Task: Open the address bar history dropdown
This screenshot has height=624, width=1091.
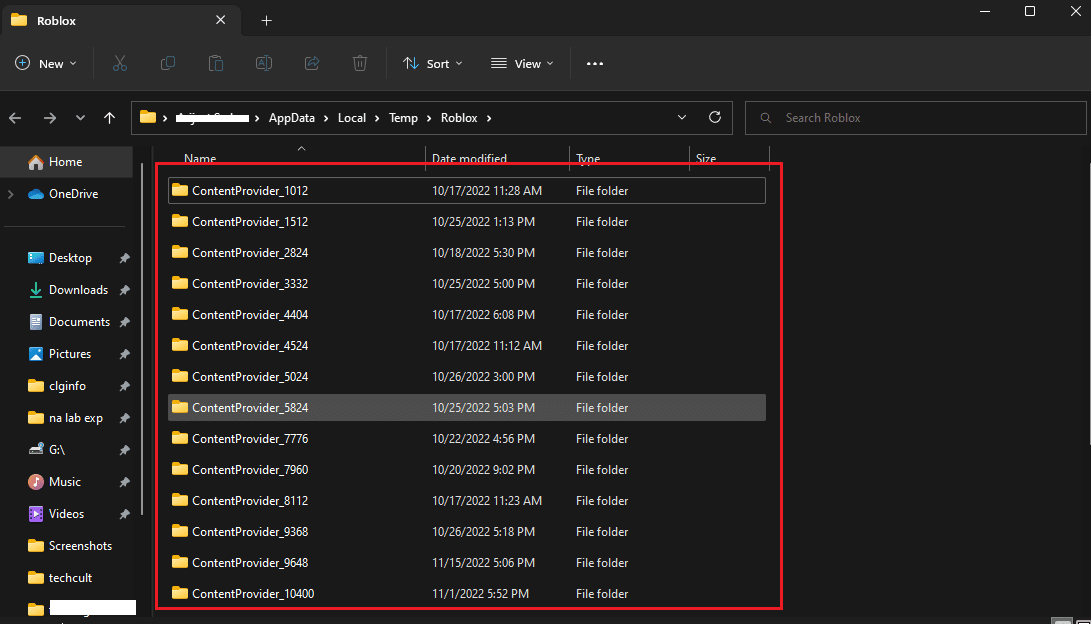Action: [x=682, y=117]
